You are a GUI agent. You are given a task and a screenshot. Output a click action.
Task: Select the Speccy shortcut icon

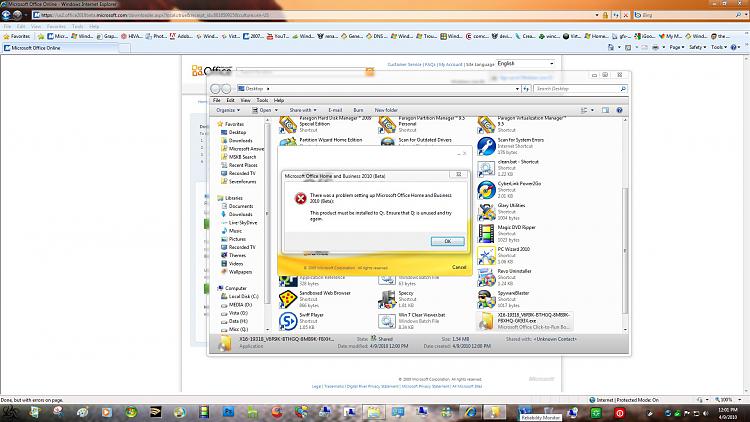387,300
